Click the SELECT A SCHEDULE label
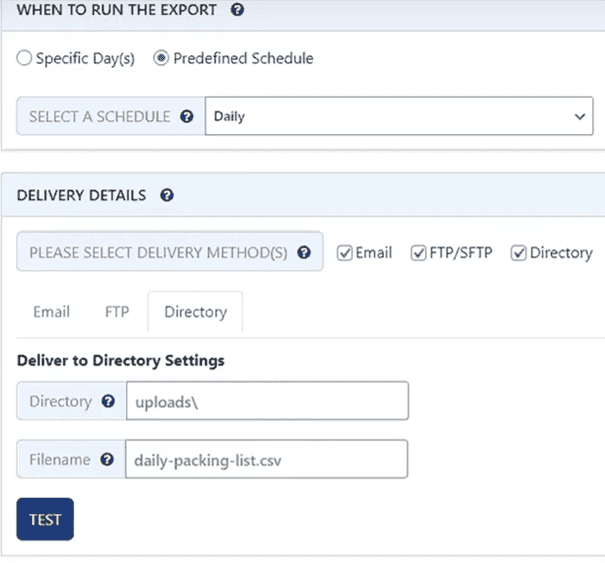 [x=100, y=117]
